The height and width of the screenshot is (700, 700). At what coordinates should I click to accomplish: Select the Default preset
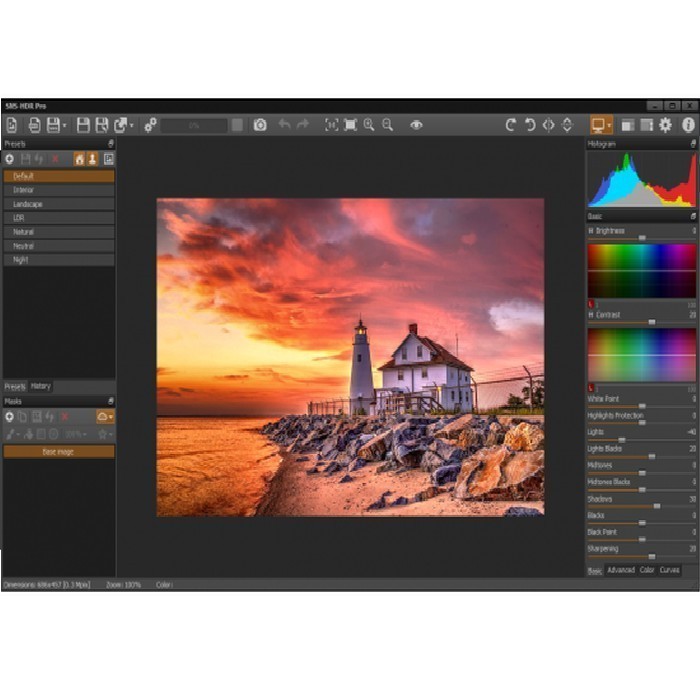pos(59,176)
